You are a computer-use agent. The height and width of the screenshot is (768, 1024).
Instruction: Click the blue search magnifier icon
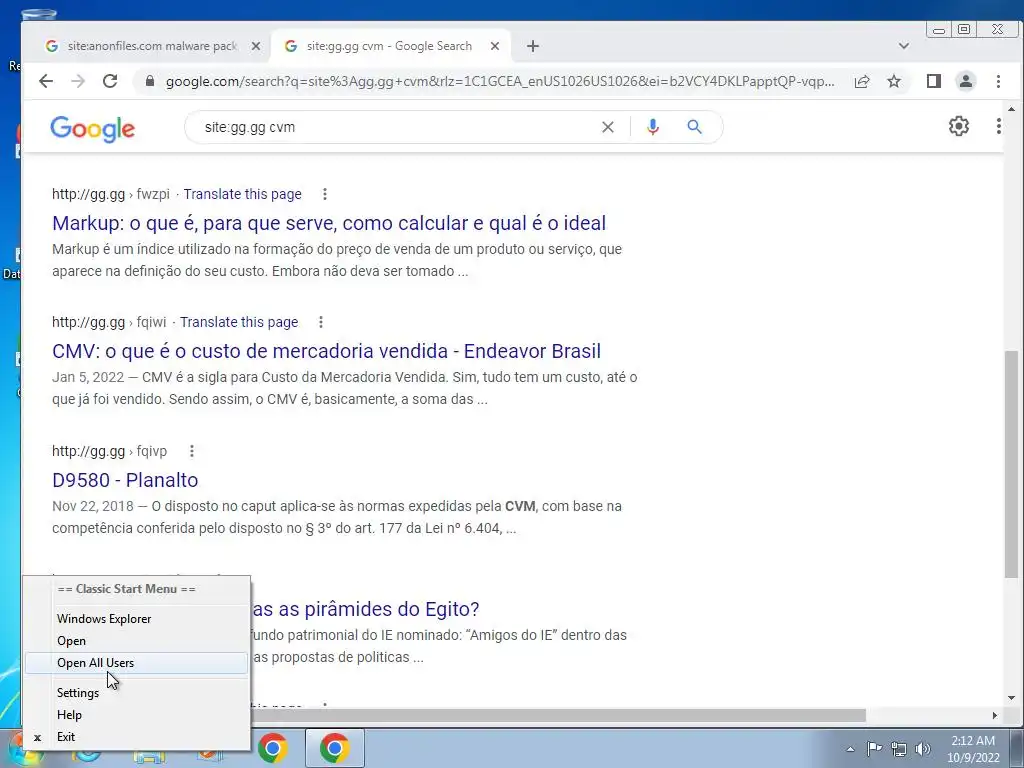(694, 127)
